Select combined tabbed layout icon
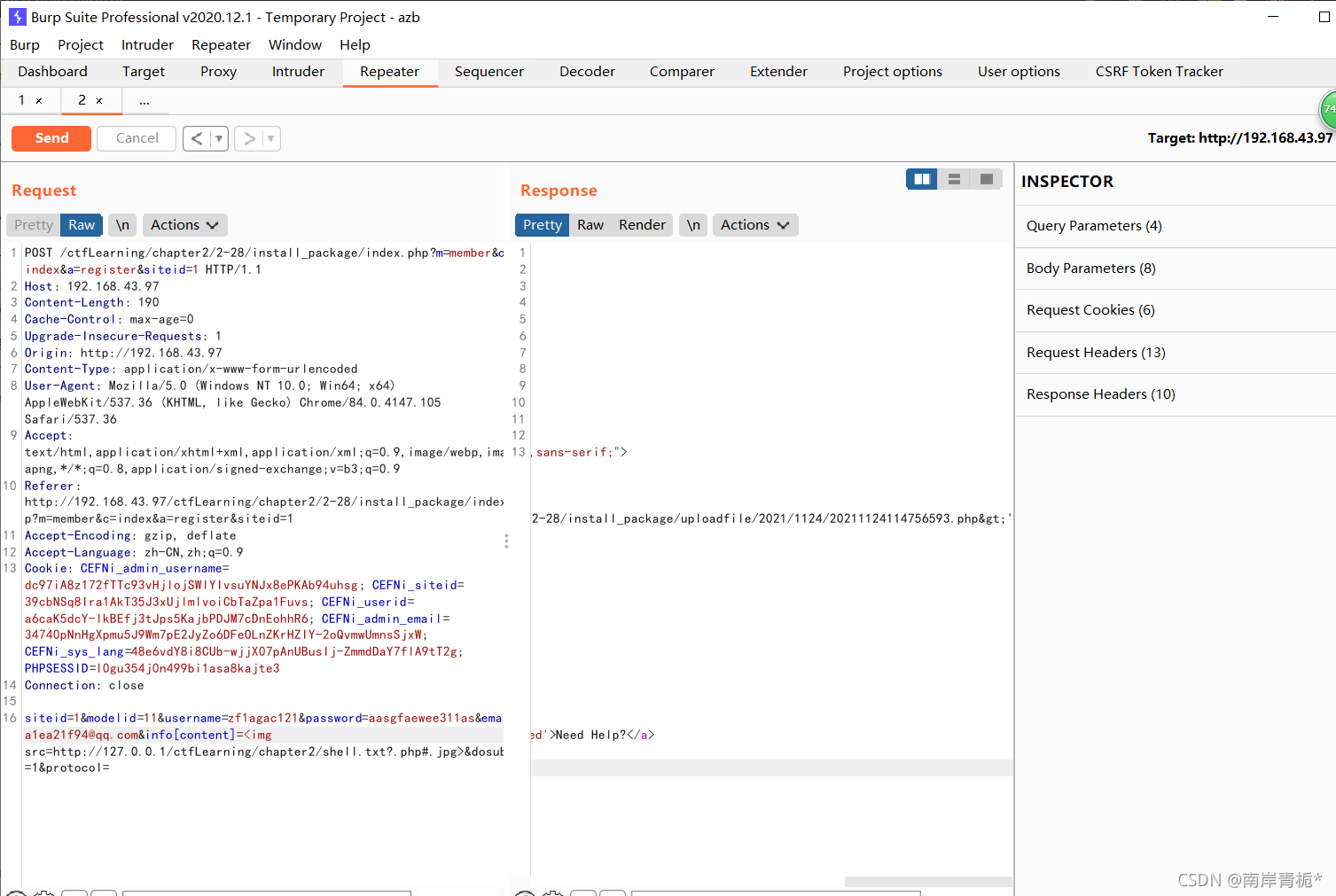Viewport: 1336px width, 896px height. (986, 179)
